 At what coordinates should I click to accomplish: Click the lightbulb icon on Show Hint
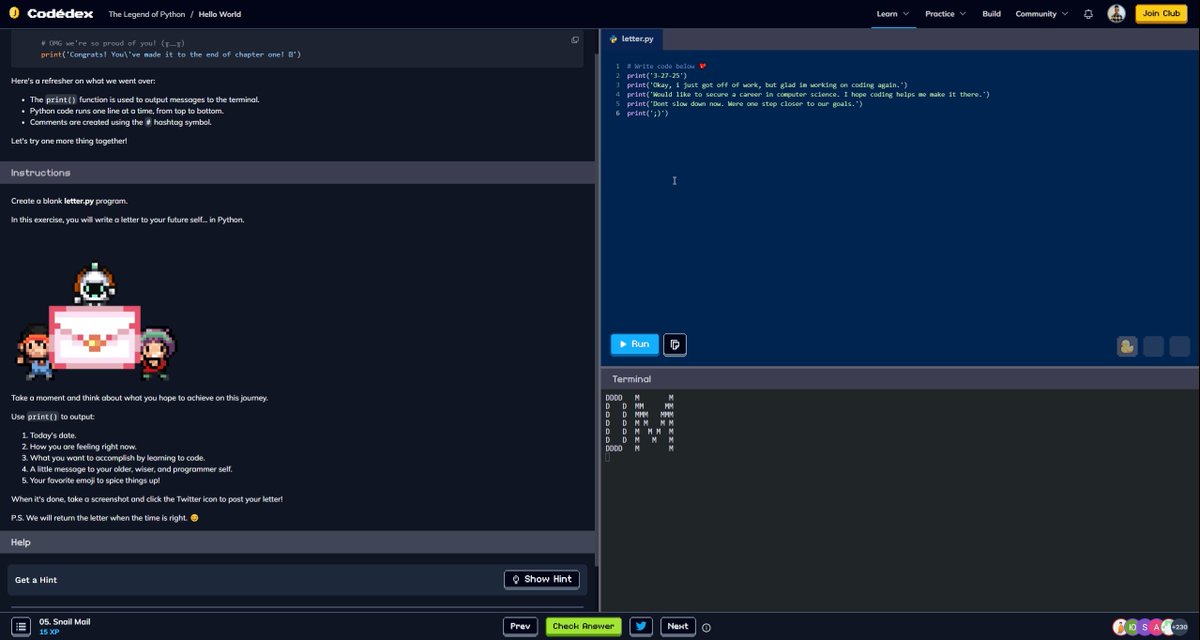click(x=516, y=579)
